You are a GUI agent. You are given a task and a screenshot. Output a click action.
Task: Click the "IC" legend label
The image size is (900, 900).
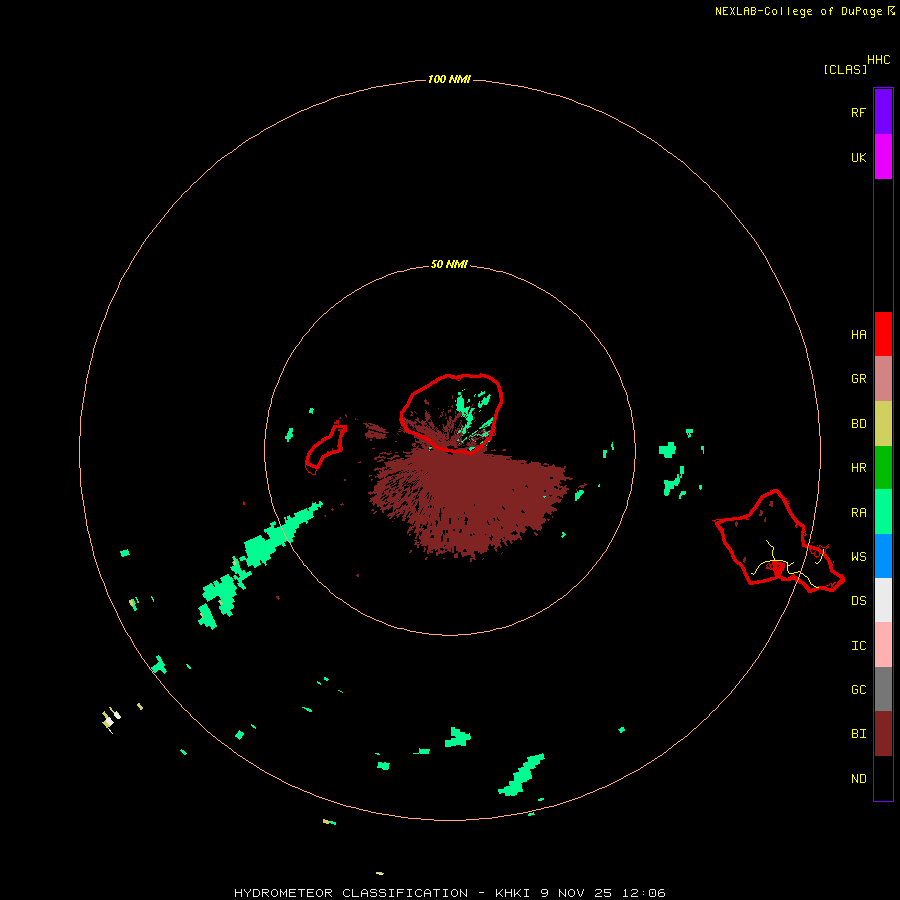point(858,646)
